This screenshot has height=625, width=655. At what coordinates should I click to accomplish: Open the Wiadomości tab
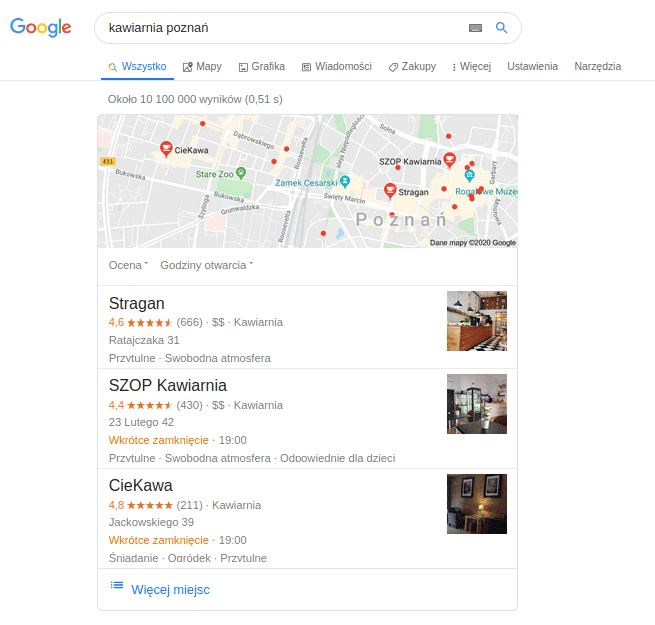click(337, 66)
